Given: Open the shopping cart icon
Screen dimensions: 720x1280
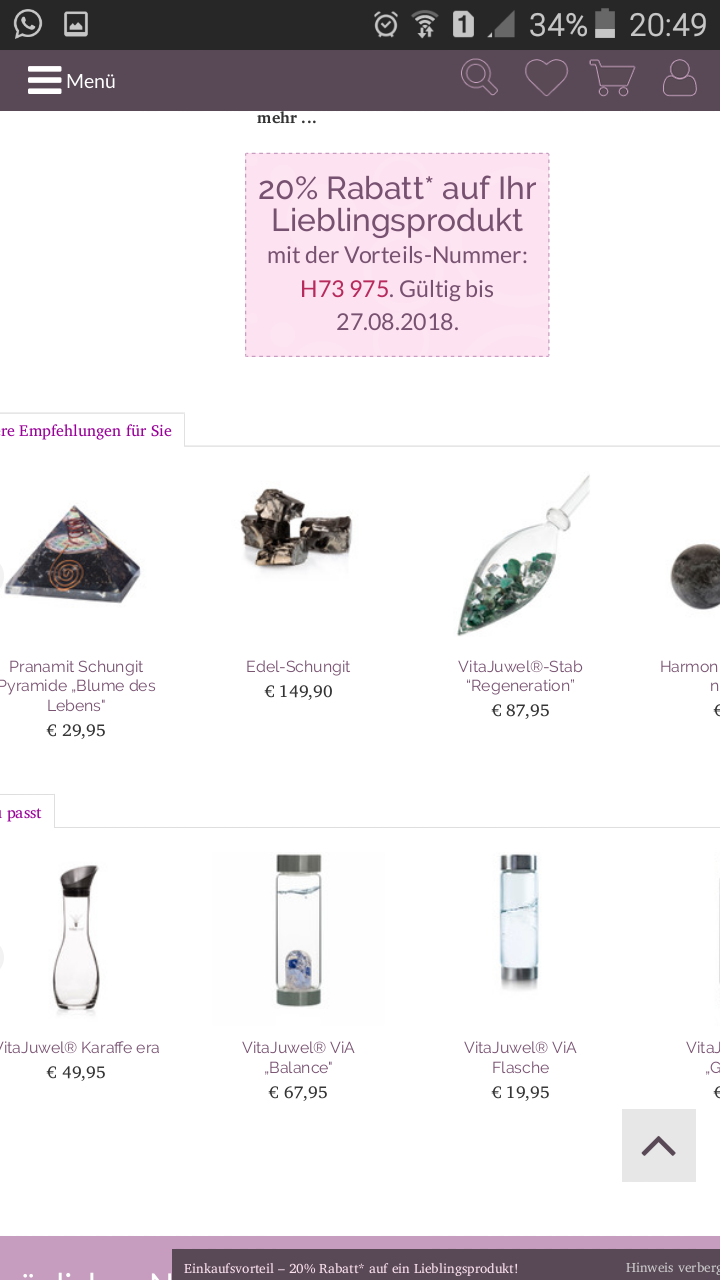Looking at the screenshot, I should pos(612,78).
